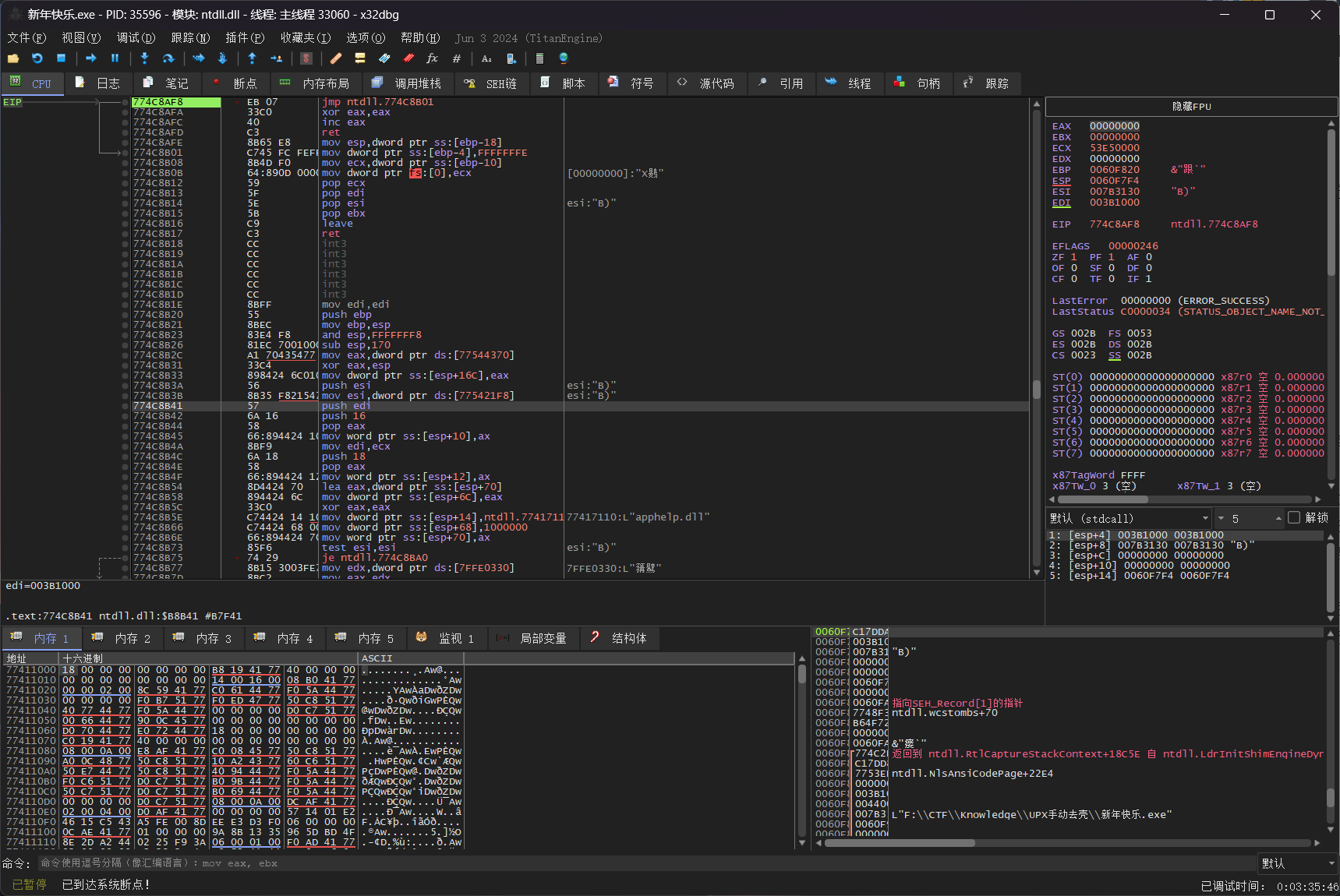Open the 选项 options menu

(x=366, y=37)
